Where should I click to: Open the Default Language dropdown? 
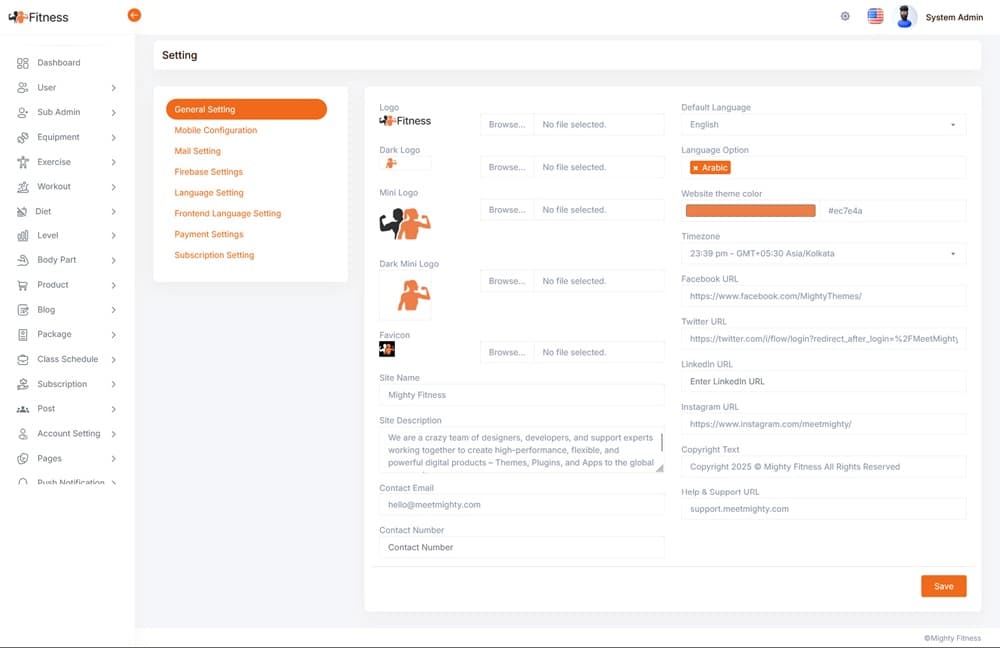coord(823,125)
